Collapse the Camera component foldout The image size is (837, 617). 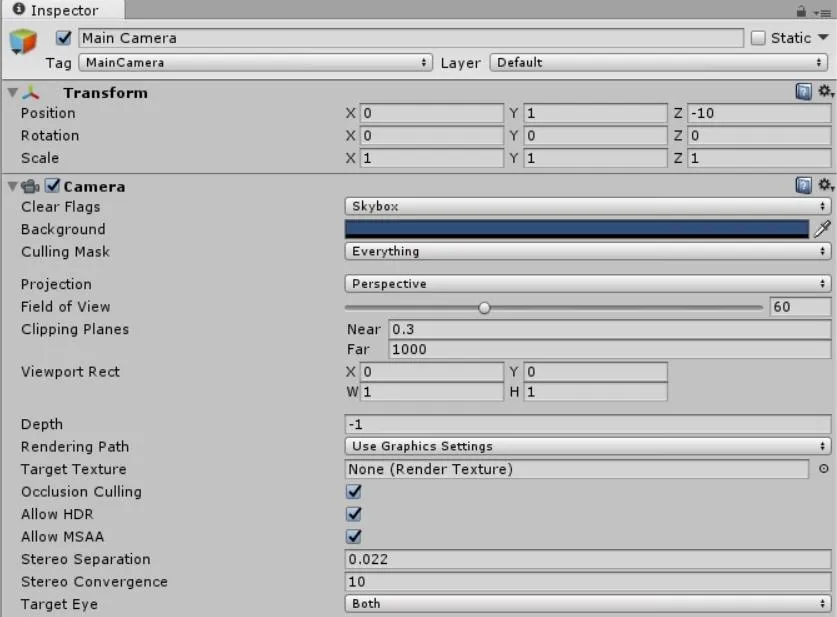(x=13, y=186)
